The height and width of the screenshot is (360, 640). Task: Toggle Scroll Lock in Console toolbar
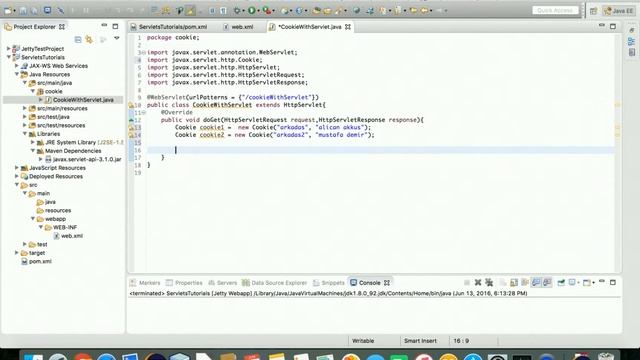click(x=514, y=282)
